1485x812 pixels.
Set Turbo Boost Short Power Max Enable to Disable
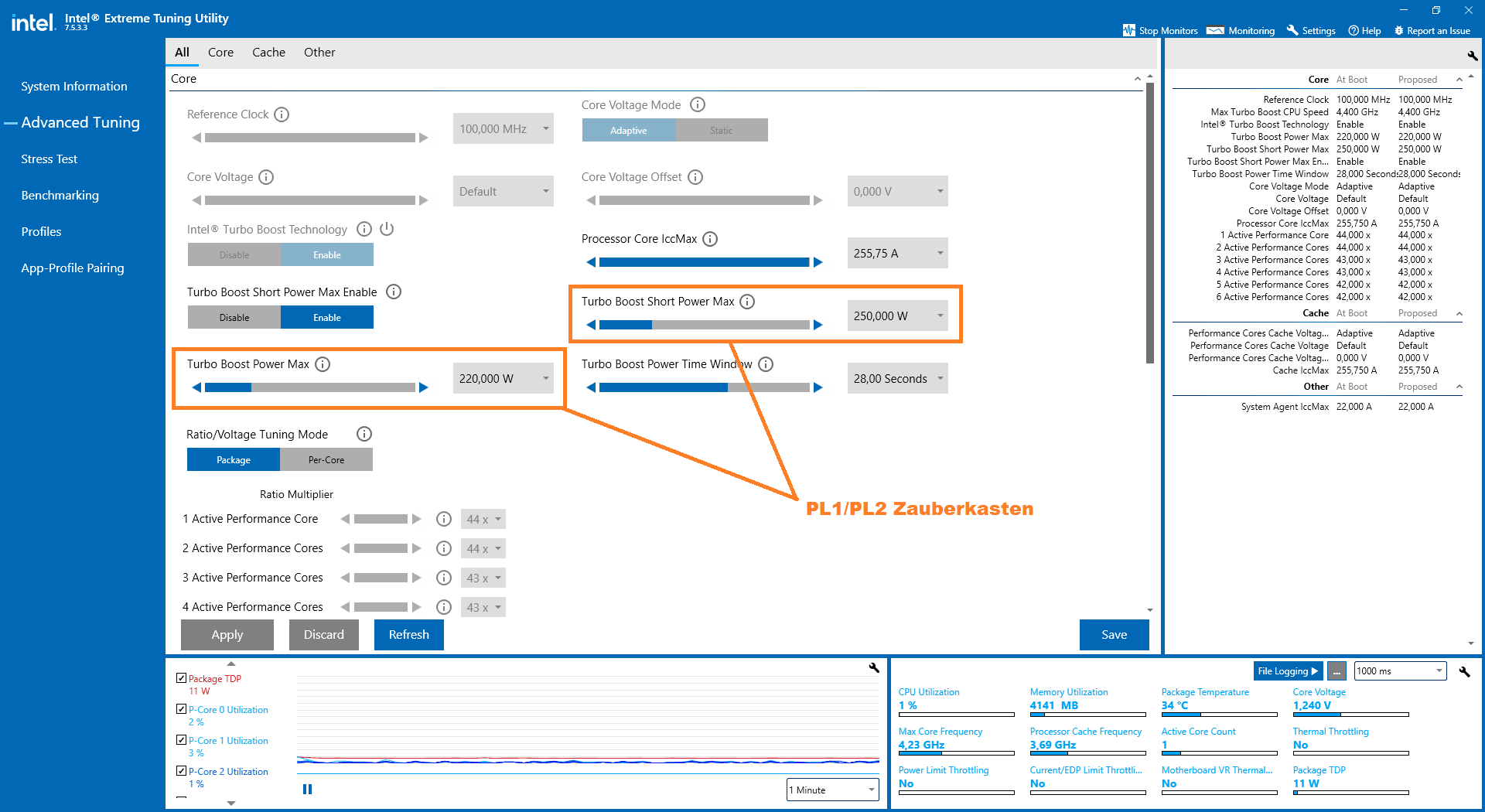coord(234,317)
